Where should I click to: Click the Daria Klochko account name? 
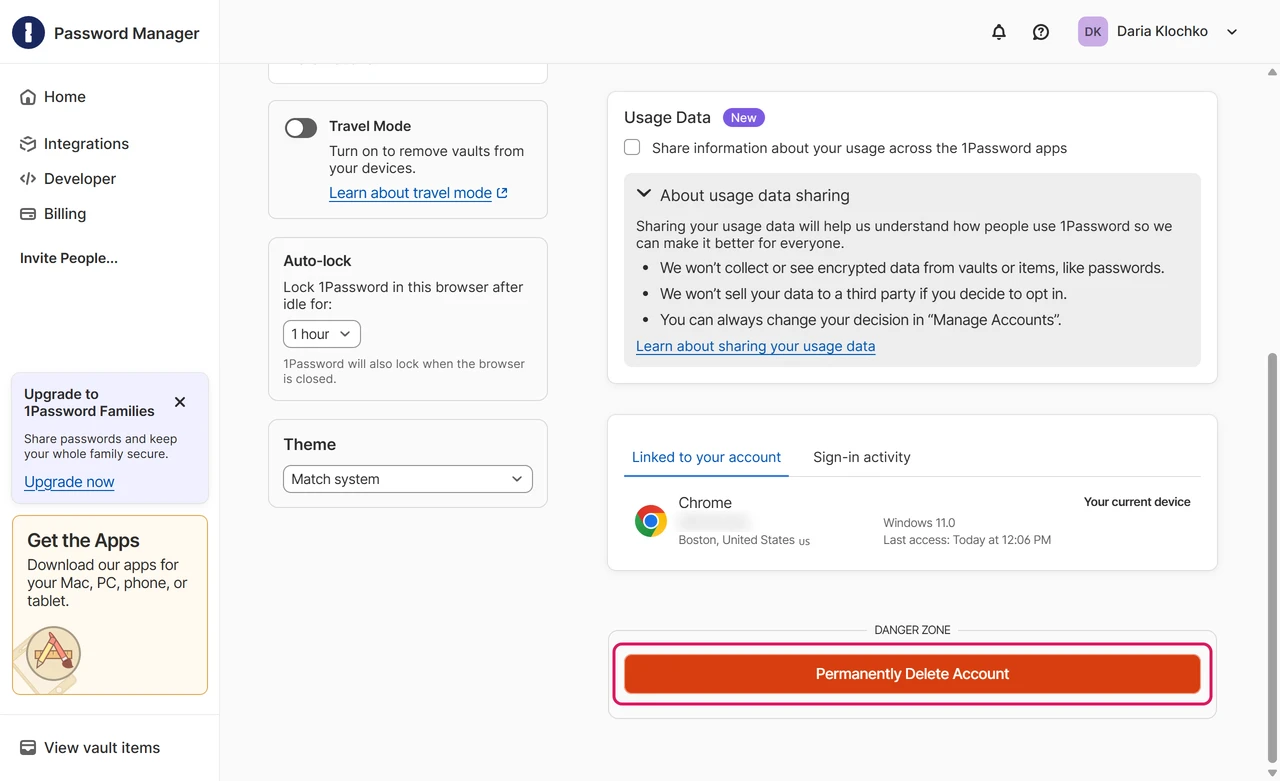pyautogui.click(x=1162, y=32)
